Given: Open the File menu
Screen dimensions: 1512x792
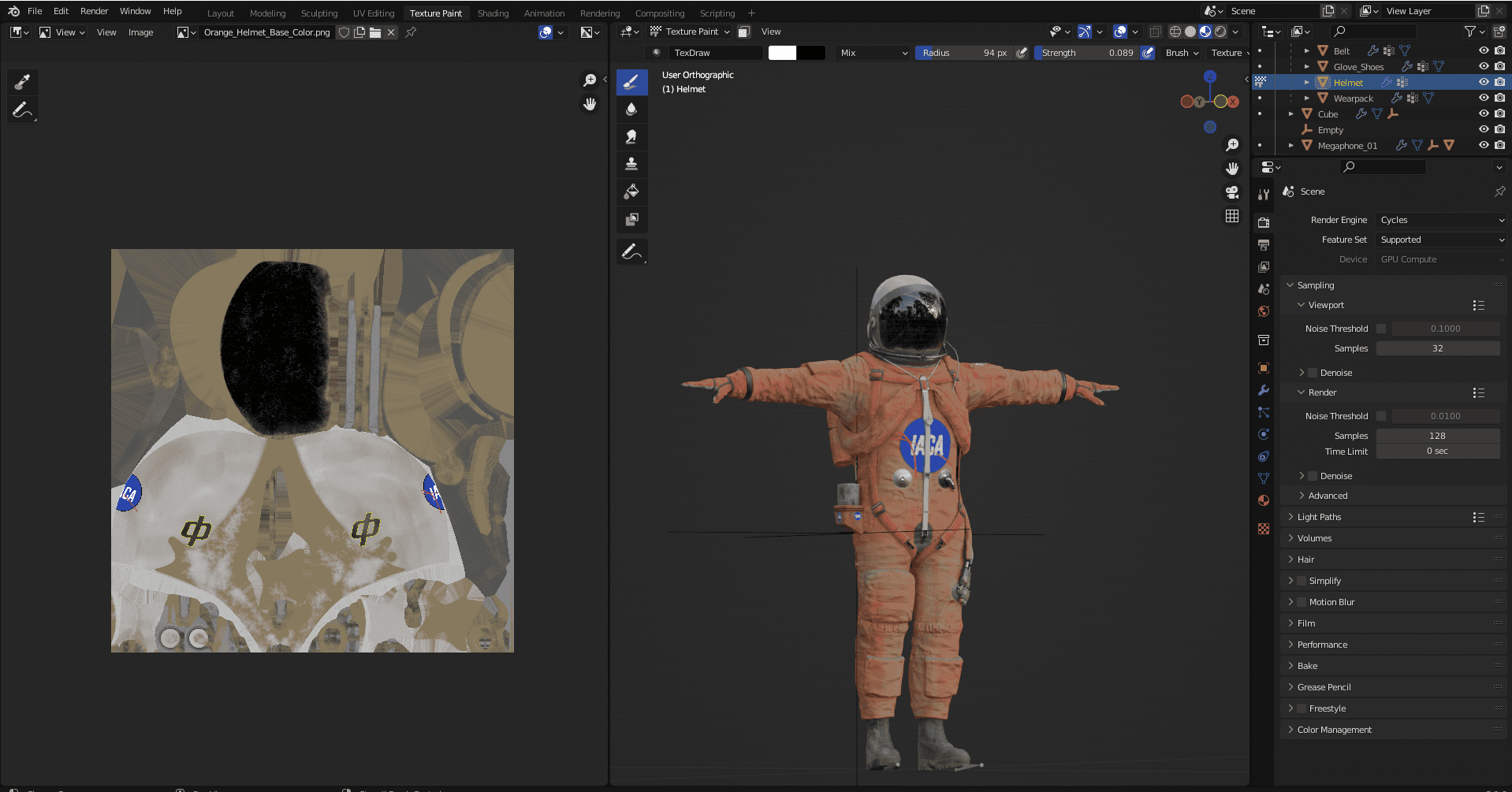Looking at the screenshot, I should (35, 11).
